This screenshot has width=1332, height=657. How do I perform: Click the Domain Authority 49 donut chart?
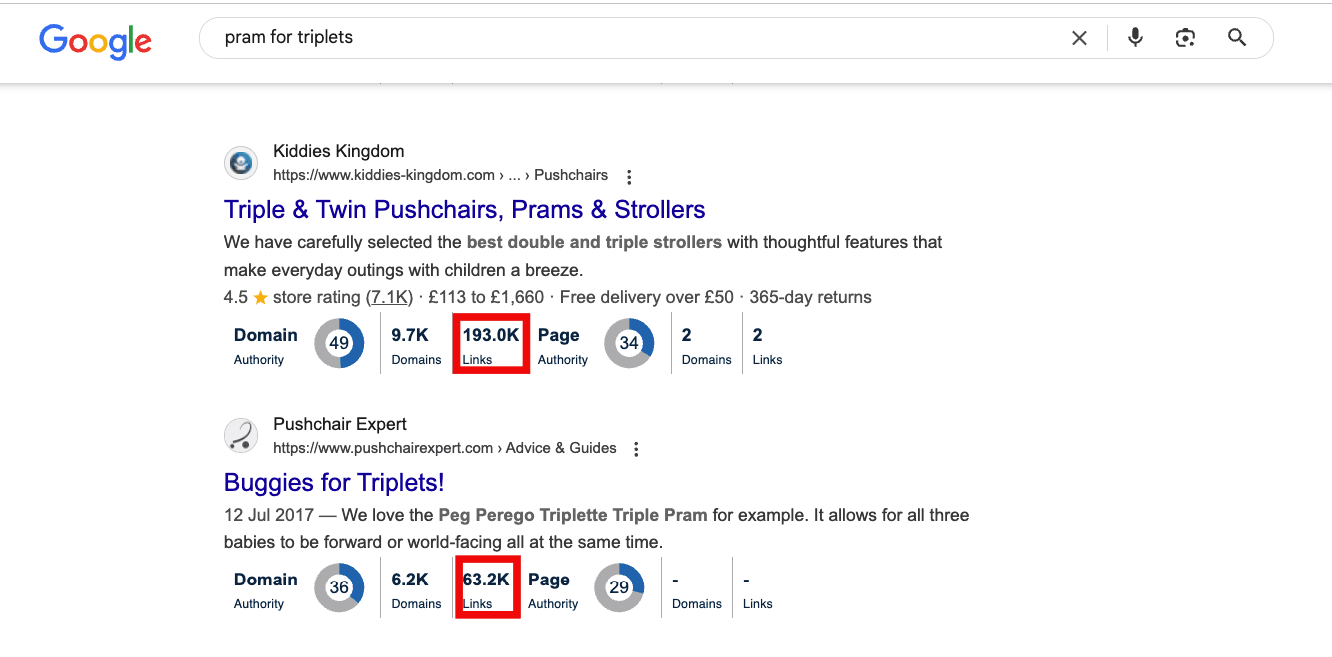tap(339, 343)
